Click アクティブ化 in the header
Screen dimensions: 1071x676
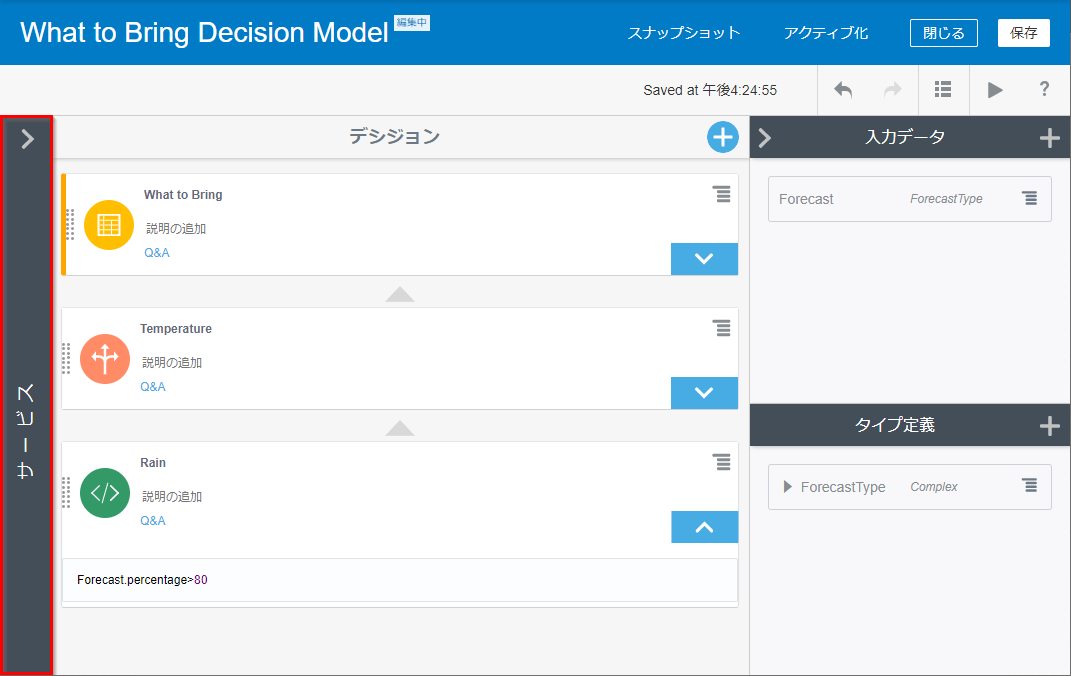[x=826, y=33]
